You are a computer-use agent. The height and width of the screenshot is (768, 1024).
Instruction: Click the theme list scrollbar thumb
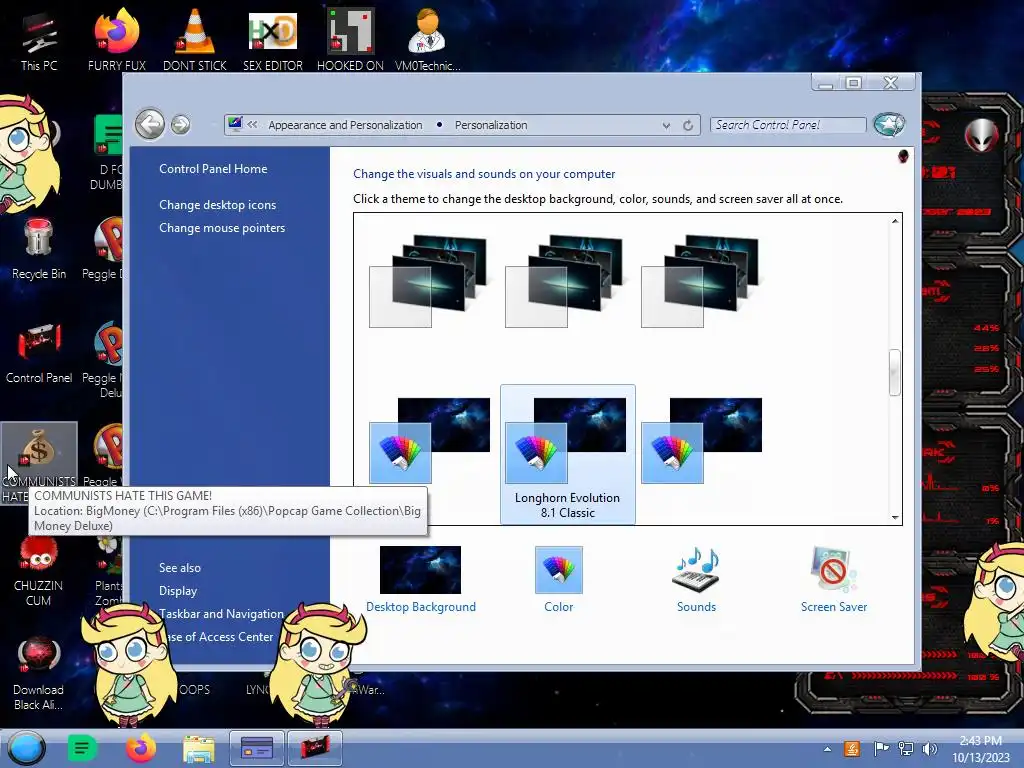point(895,372)
